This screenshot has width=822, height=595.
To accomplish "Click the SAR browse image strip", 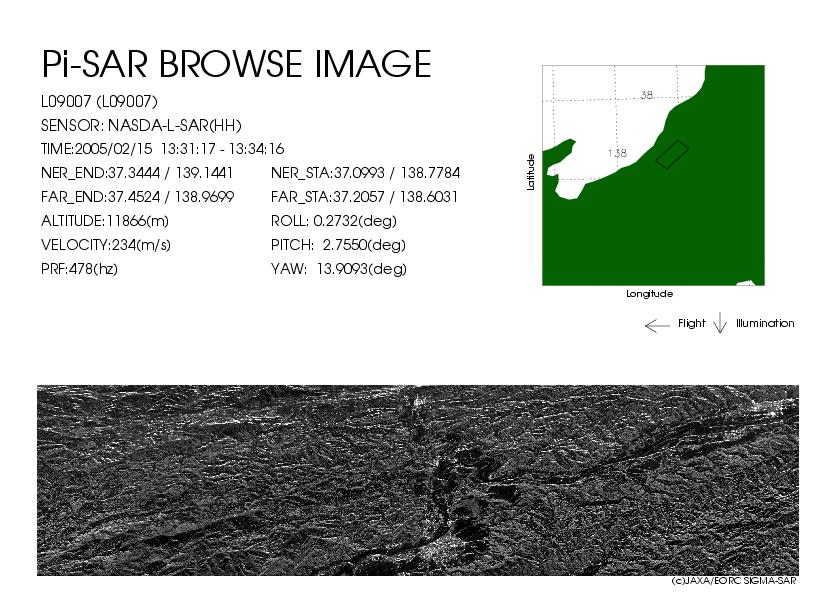I will (x=418, y=480).
